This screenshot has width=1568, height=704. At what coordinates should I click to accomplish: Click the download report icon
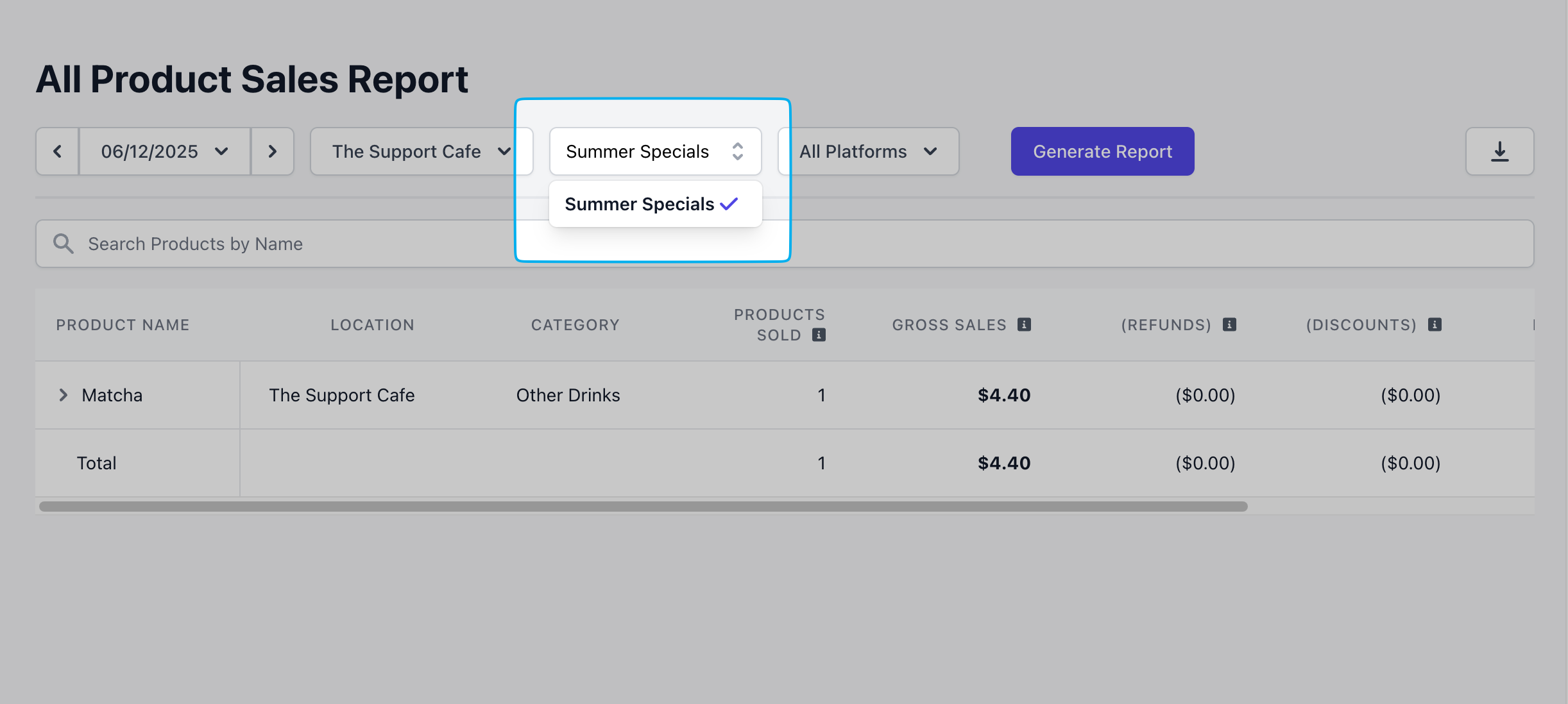tap(1499, 151)
